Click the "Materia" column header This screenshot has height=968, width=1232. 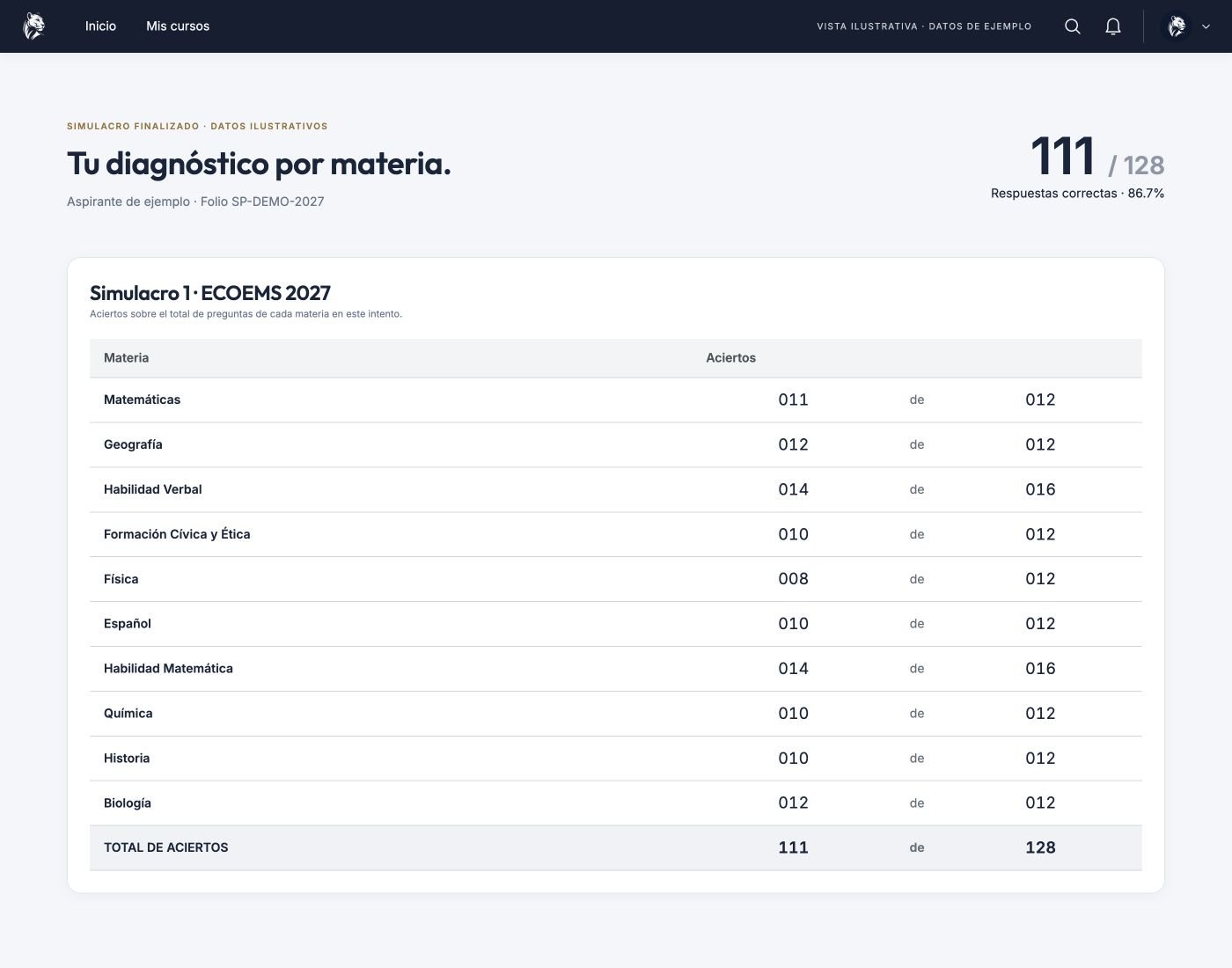click(x=127, y=358)
